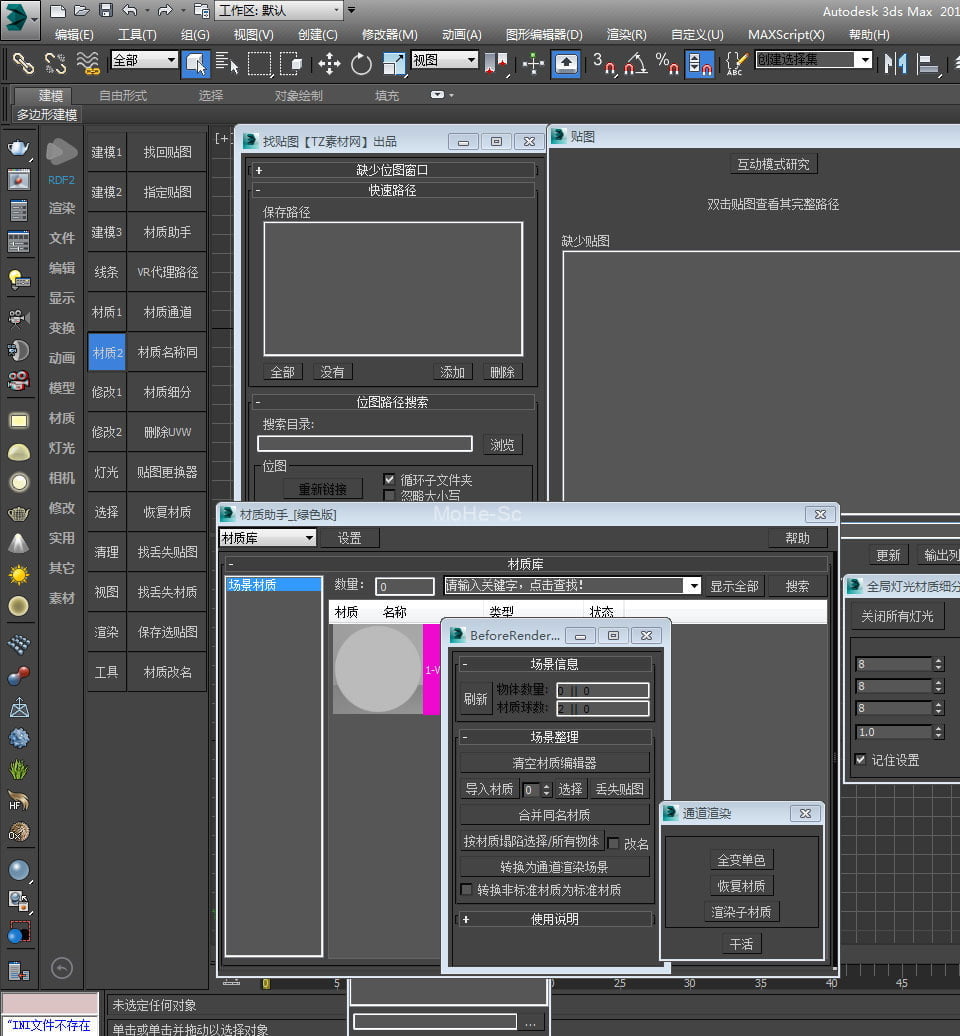Click the yellow sun light icon

[18, 575]
